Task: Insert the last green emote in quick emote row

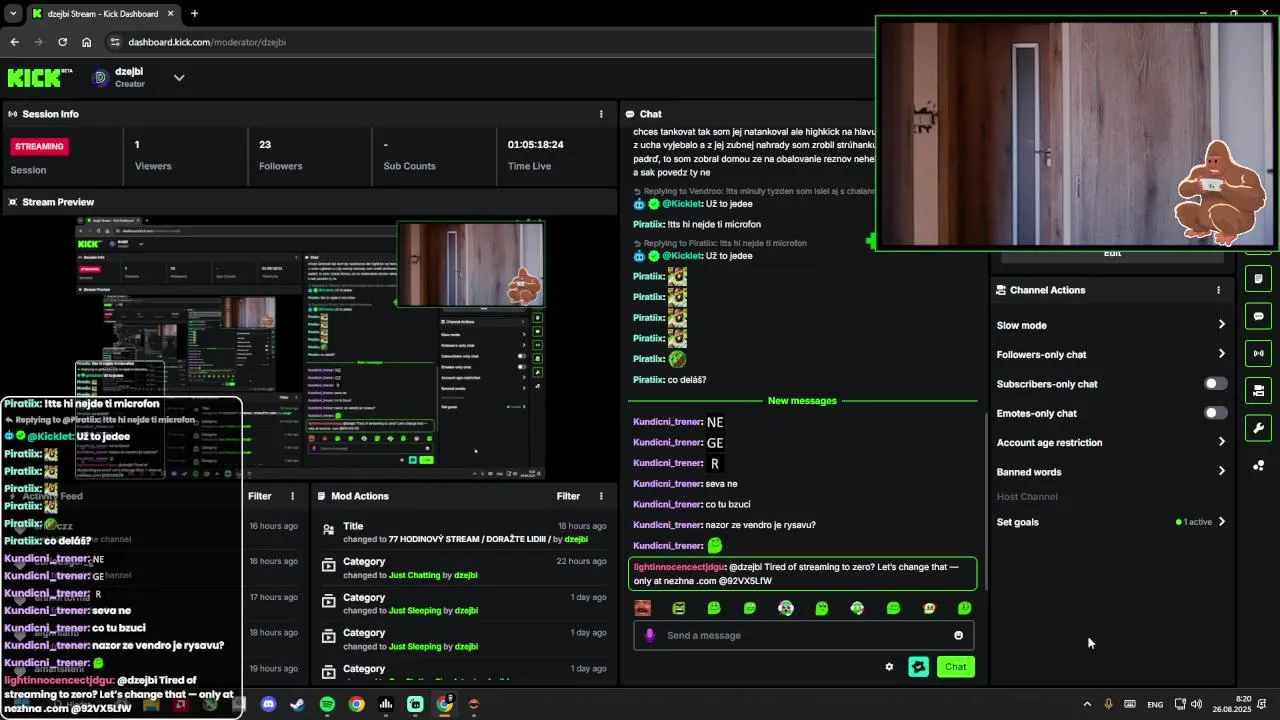Action: click(964, 608)
